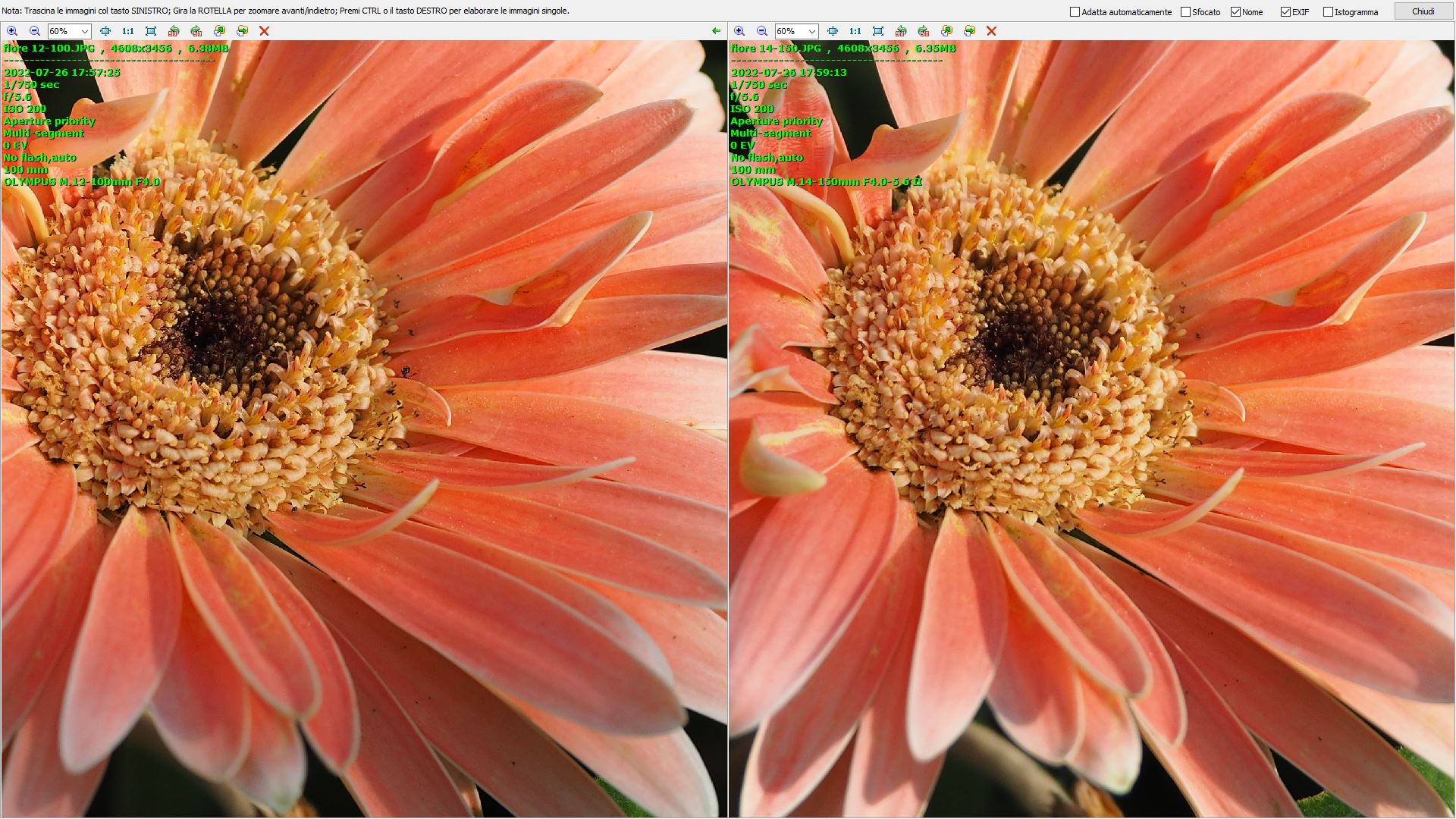Uncheck the 'EXIF' checkbox

tap(1285, 11)
